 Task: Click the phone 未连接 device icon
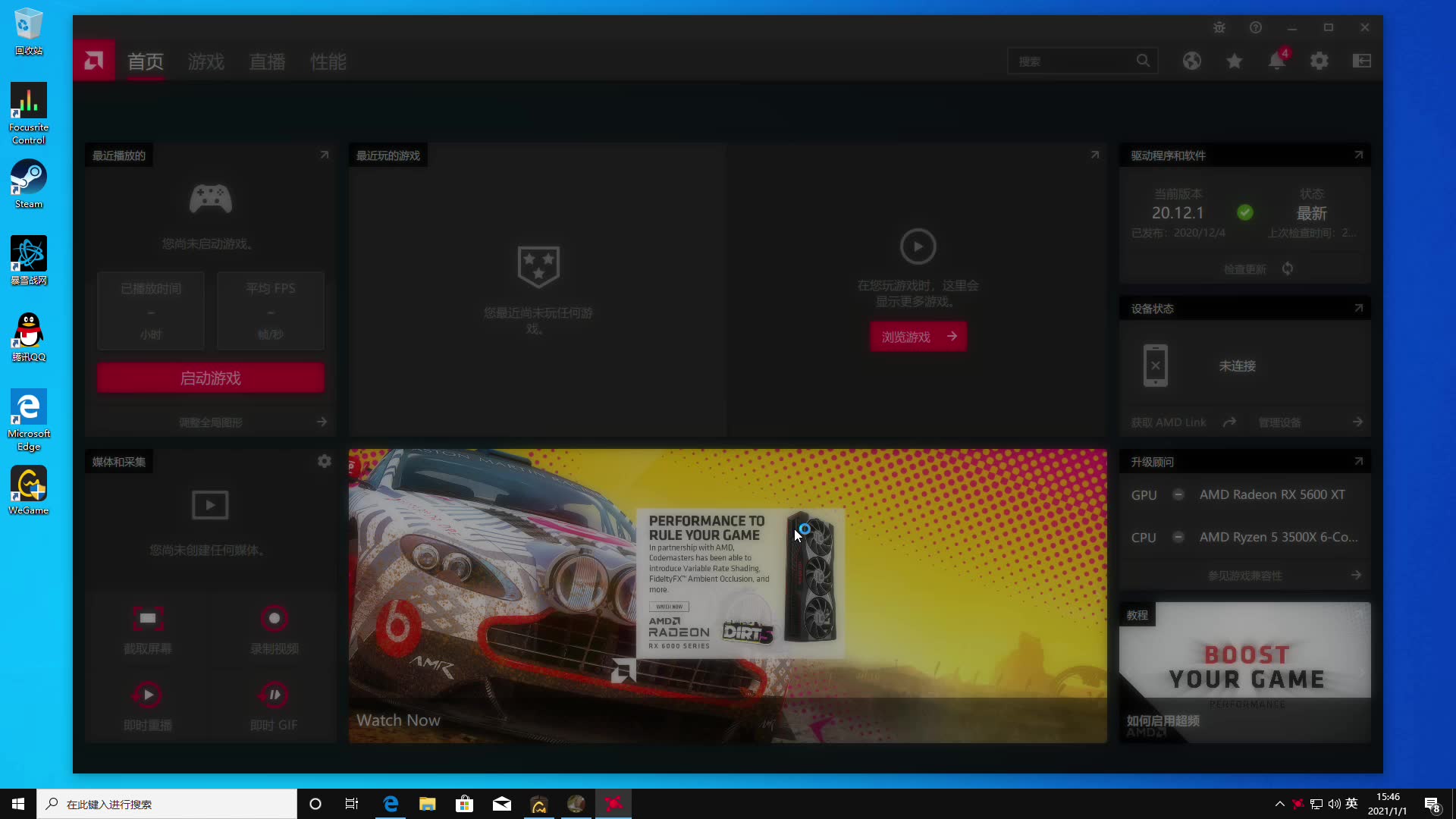tap(1155, 366)
